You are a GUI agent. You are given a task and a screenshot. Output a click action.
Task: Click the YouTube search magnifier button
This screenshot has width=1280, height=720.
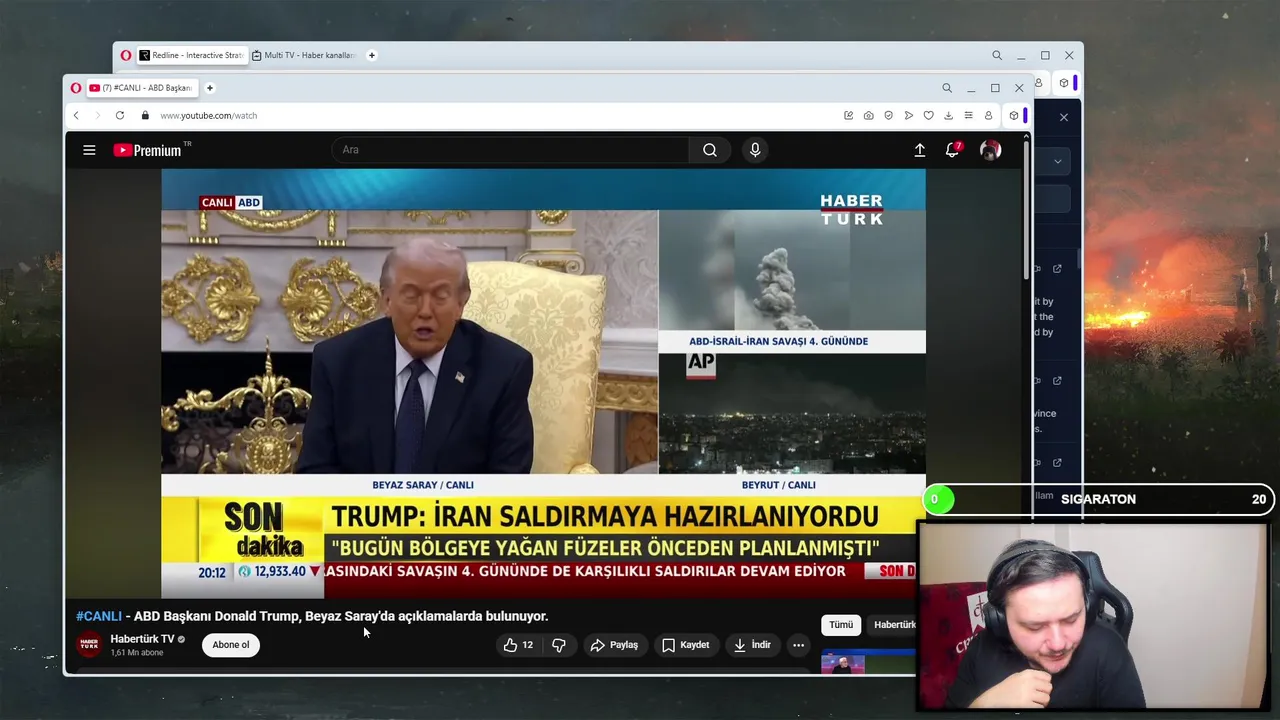pyautogui.click(x=709, y=150)
